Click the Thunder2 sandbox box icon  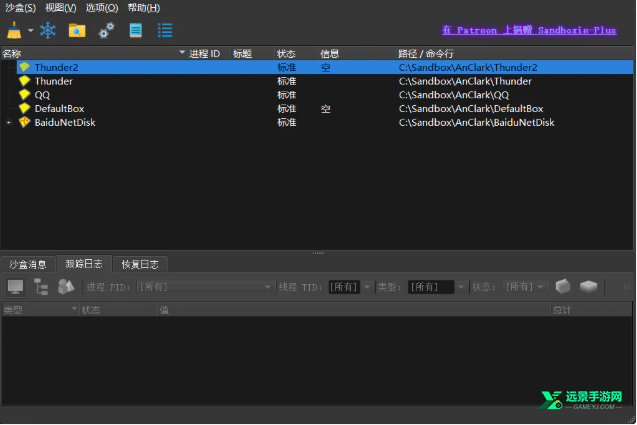24,67
